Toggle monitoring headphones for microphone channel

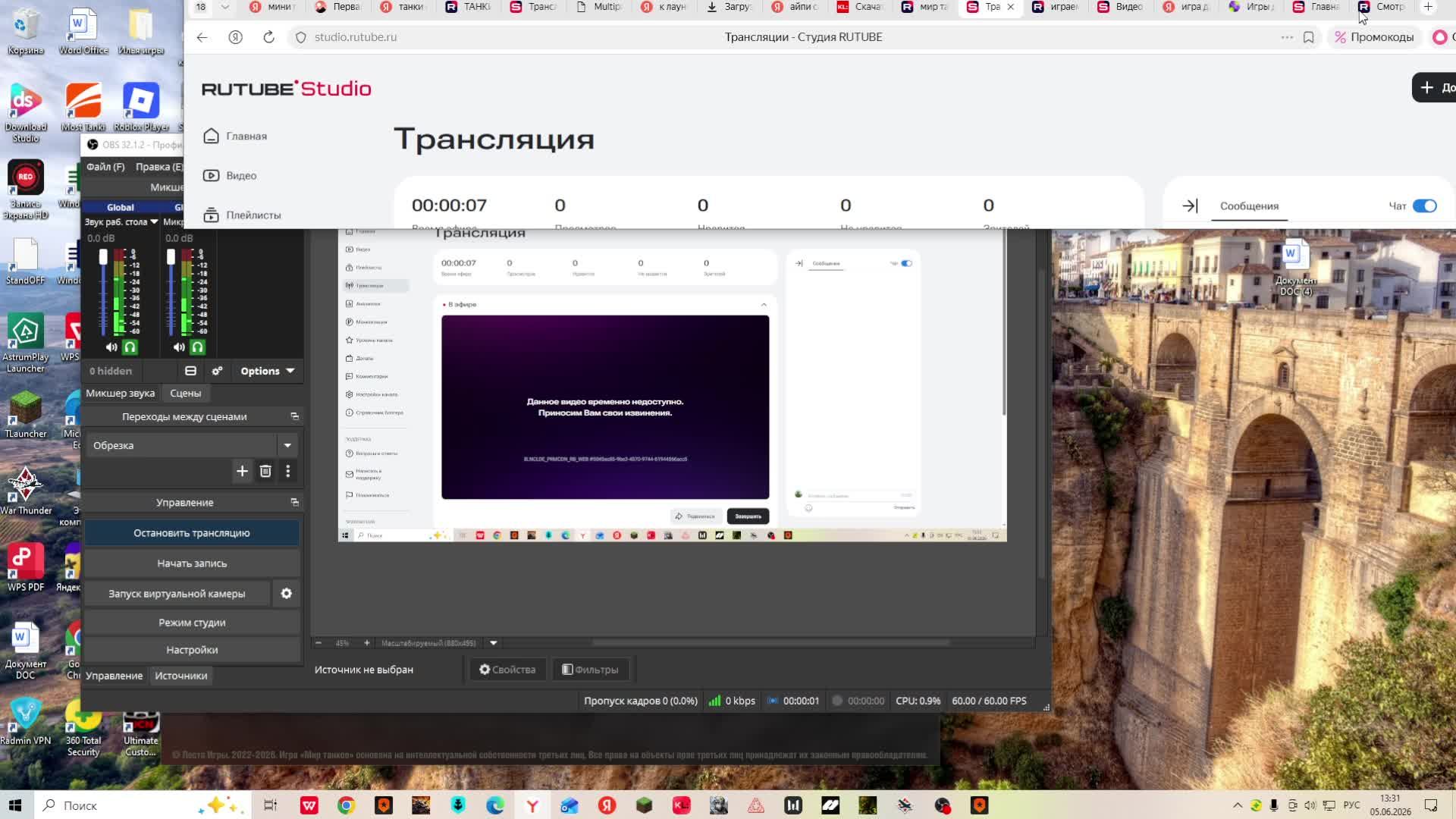pyautogui.click(x=197, y=347)
